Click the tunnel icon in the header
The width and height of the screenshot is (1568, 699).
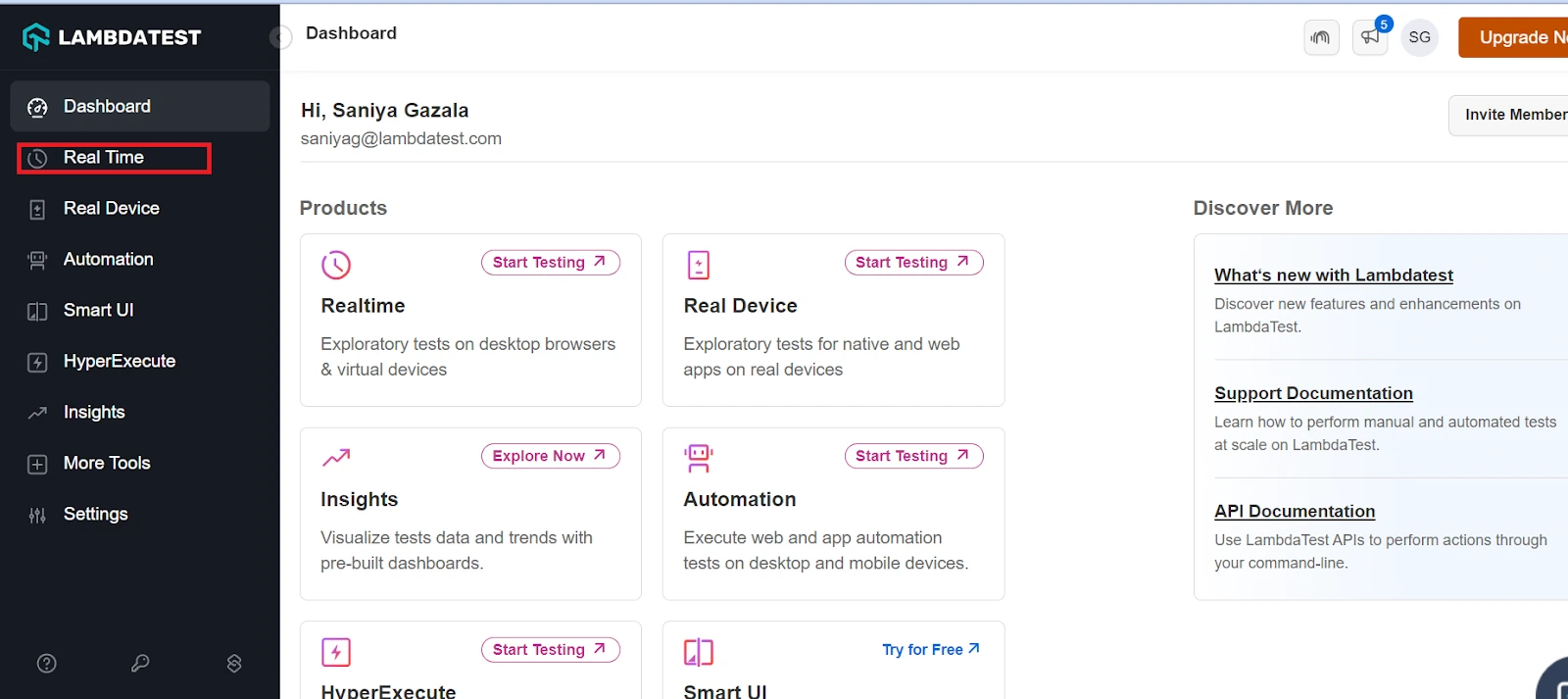click(1321, 38)
